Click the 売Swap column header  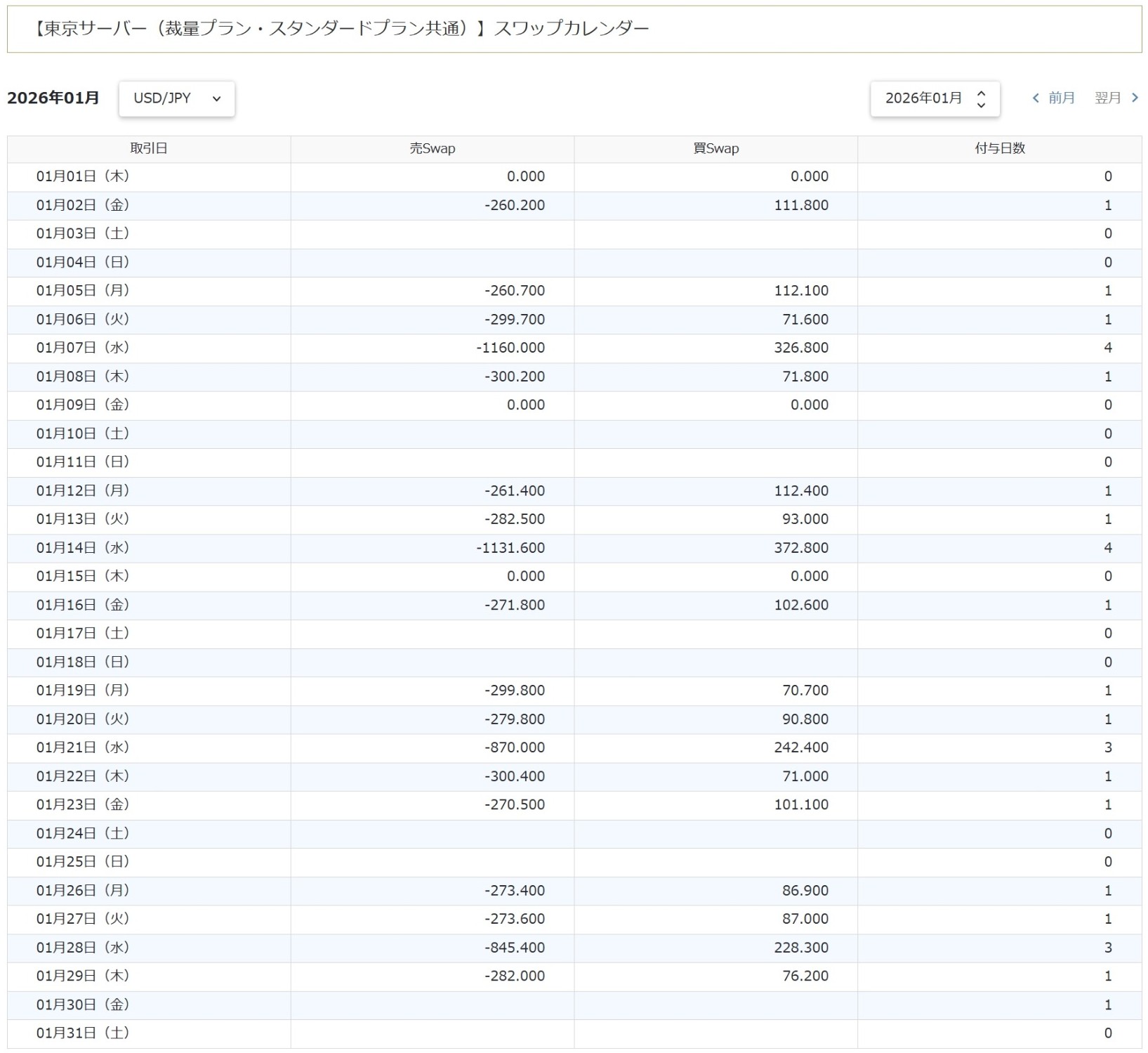433,149
